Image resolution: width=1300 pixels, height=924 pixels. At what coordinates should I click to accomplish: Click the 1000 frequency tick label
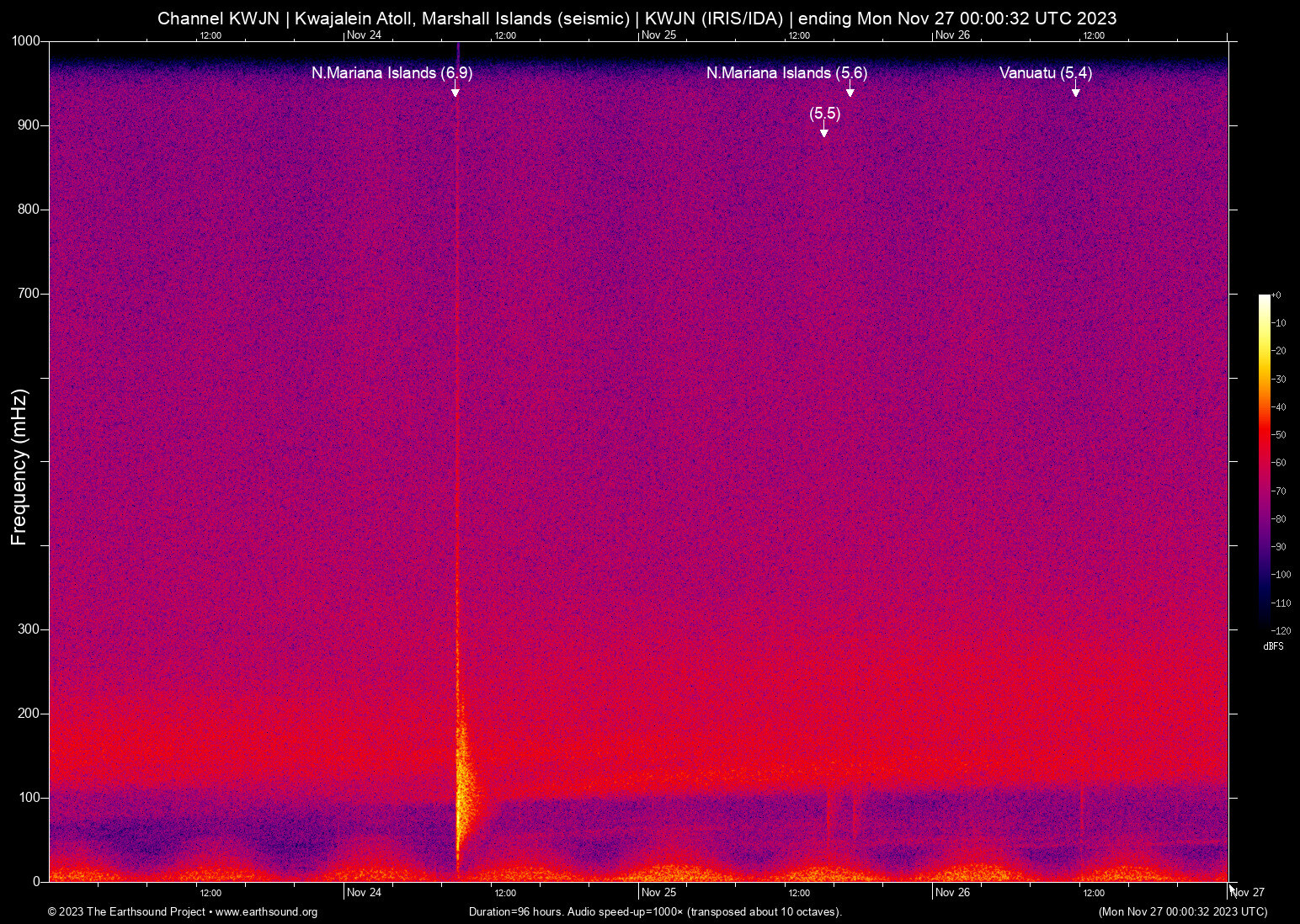click(x=25, y=40)
